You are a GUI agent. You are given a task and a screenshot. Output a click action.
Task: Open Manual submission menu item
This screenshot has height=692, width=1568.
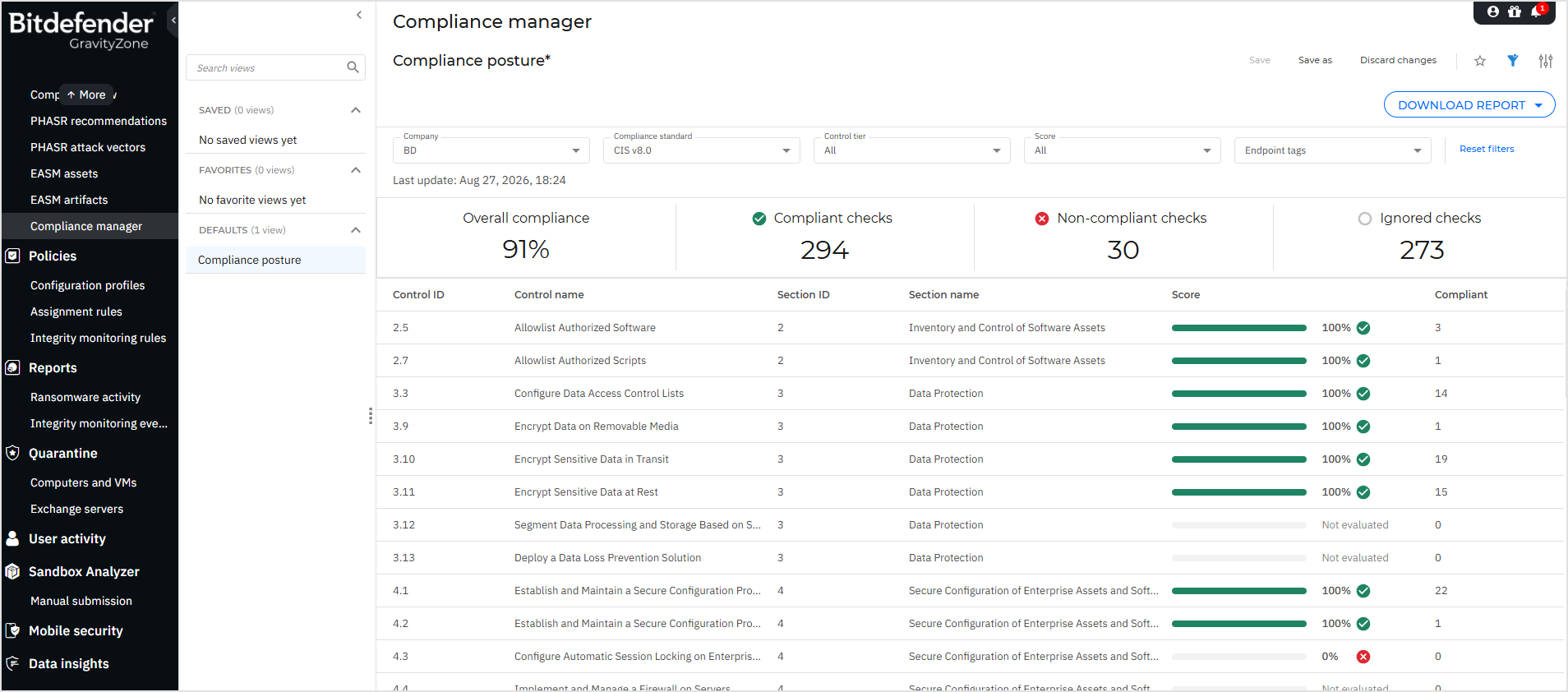coord(81,601)
